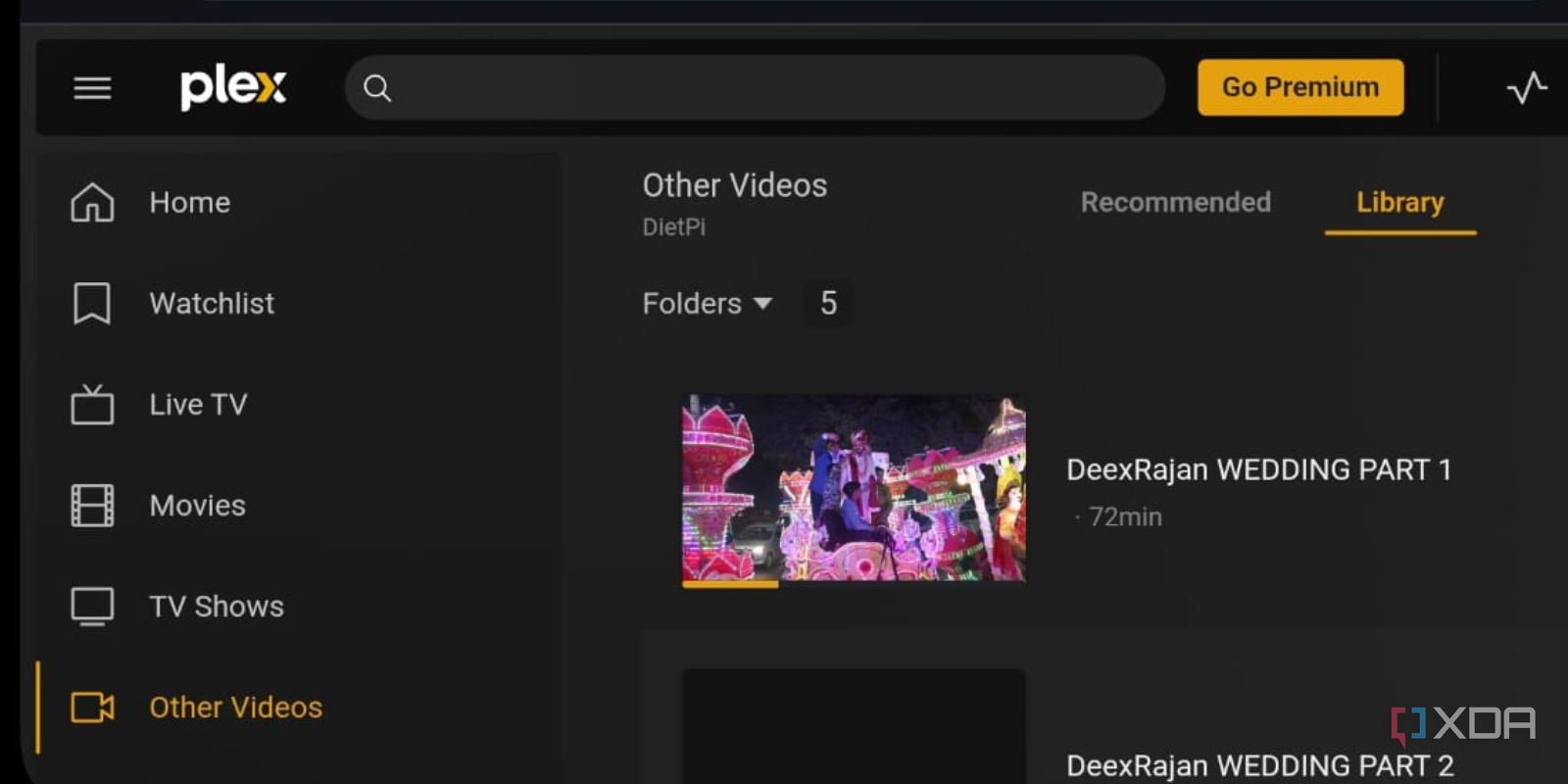Open Watchlist from the sidebar
This screenshot has height=784, width=1568.
click(x=212, y=304)
